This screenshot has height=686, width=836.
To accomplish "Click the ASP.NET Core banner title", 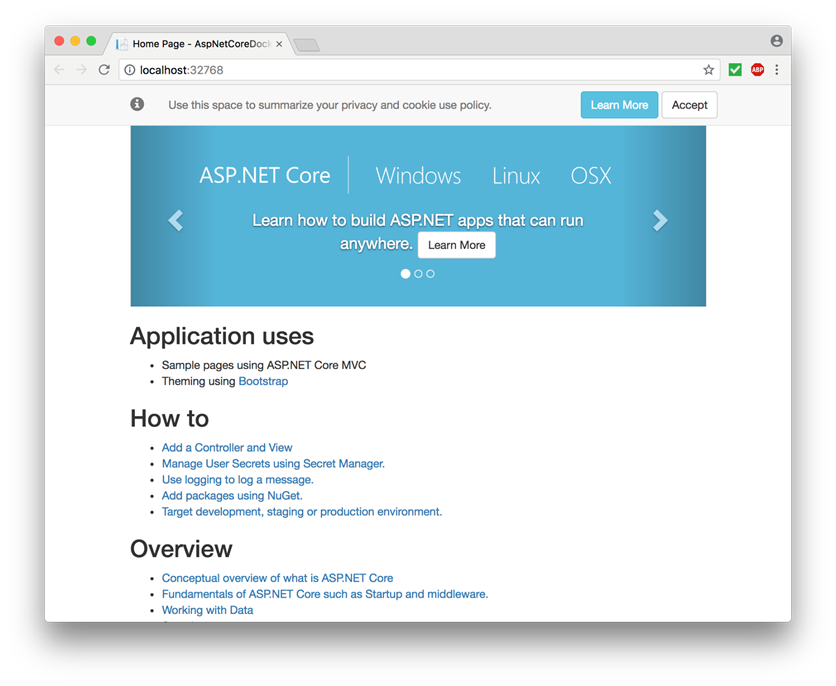I will click(x=265, y=175).
